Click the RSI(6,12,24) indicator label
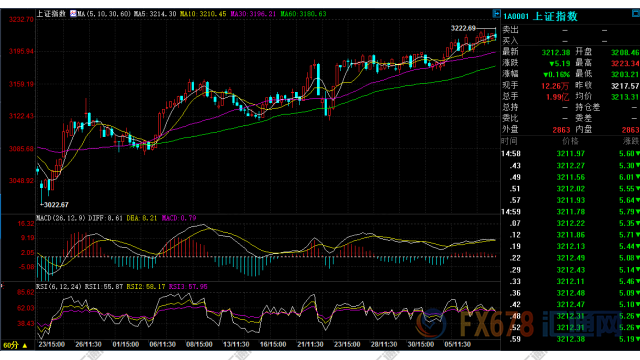 pos(59,287)
